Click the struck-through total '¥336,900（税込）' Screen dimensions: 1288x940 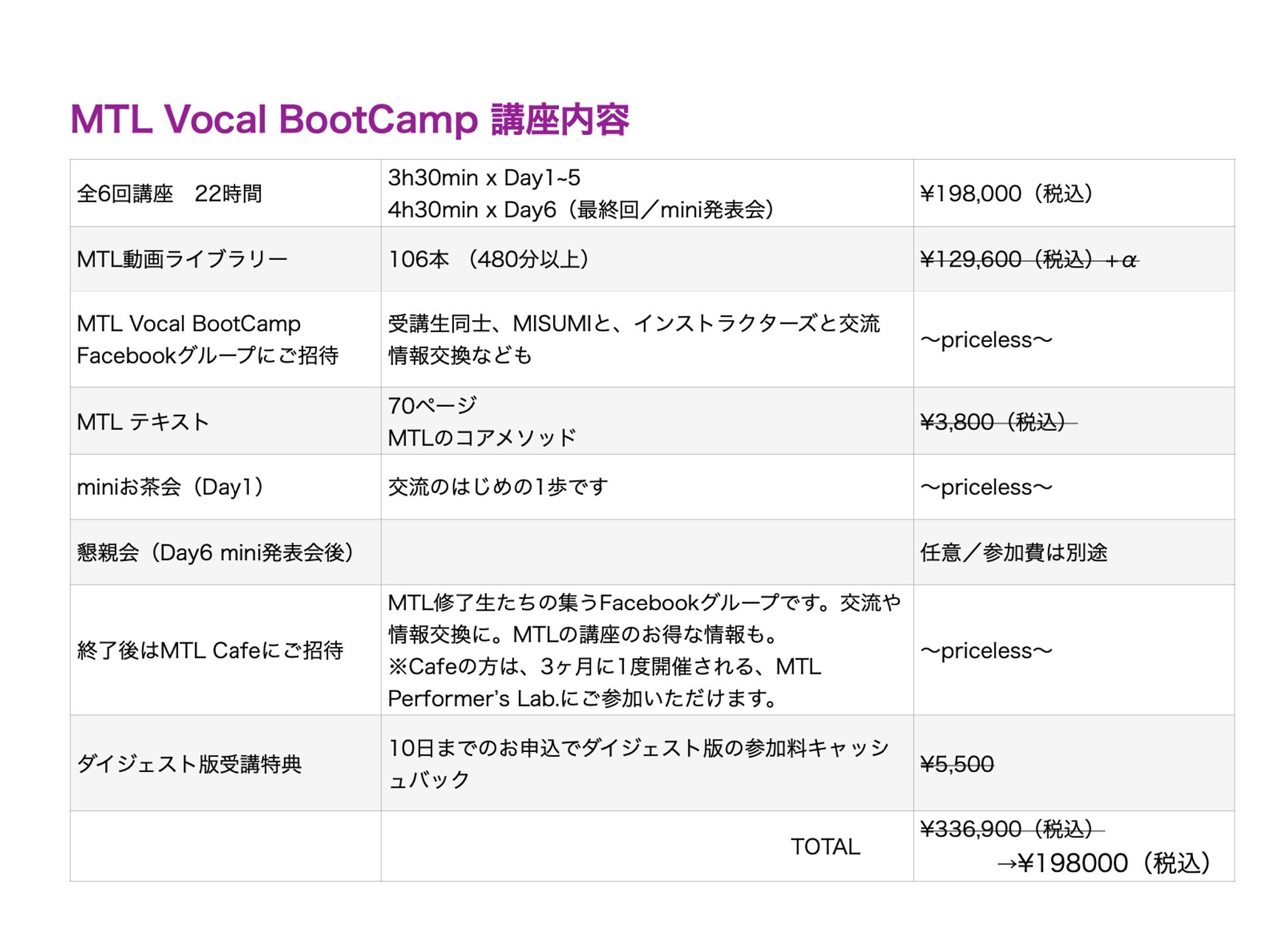pyautogui.click(x=1012, y=830)
